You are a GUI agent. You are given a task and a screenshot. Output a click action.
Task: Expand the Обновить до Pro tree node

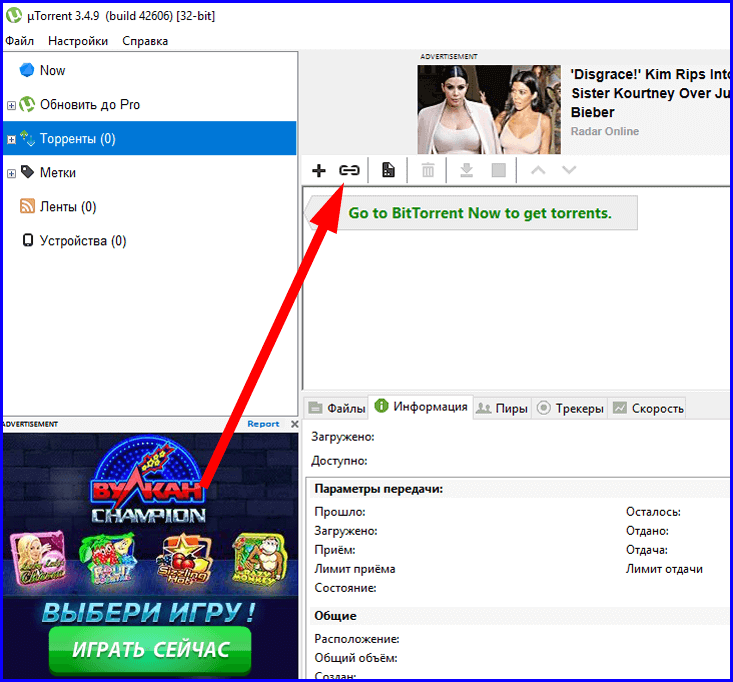coord(12,105)
